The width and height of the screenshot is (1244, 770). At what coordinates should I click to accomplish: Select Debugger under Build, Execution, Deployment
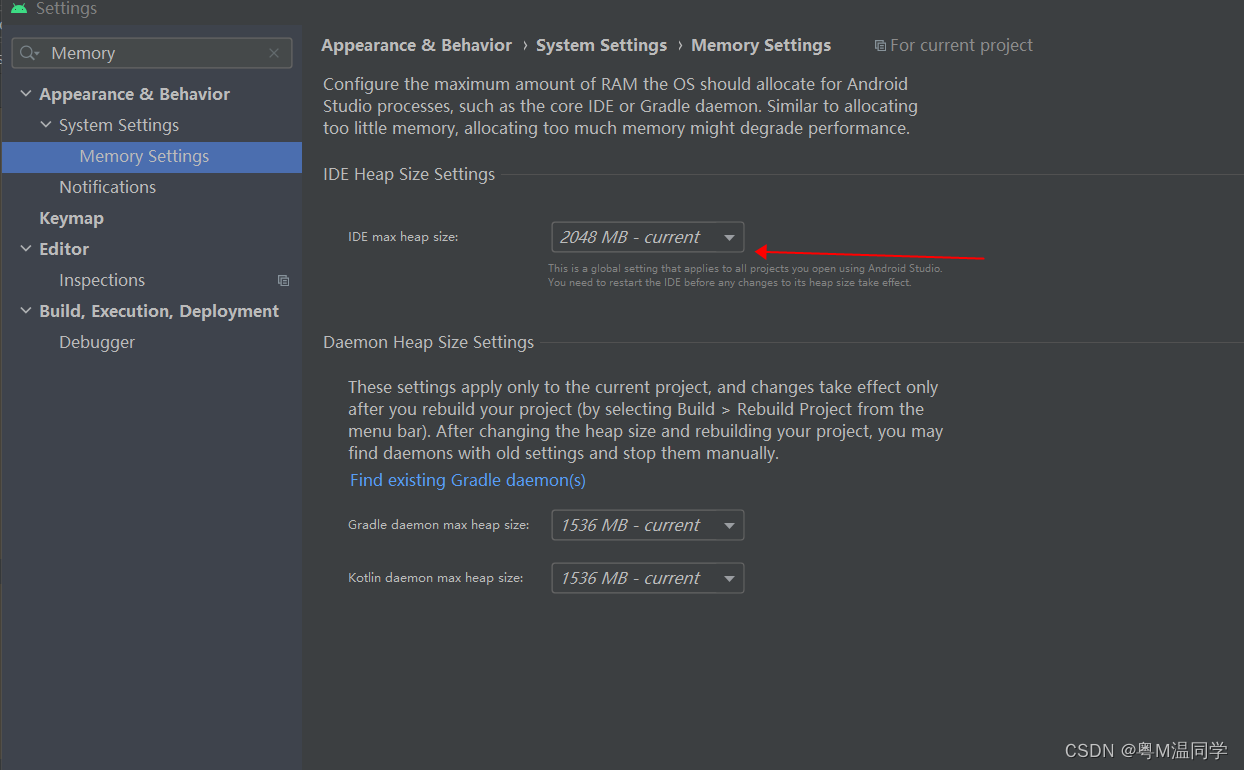pyautogui.click(x=97, y=342)
